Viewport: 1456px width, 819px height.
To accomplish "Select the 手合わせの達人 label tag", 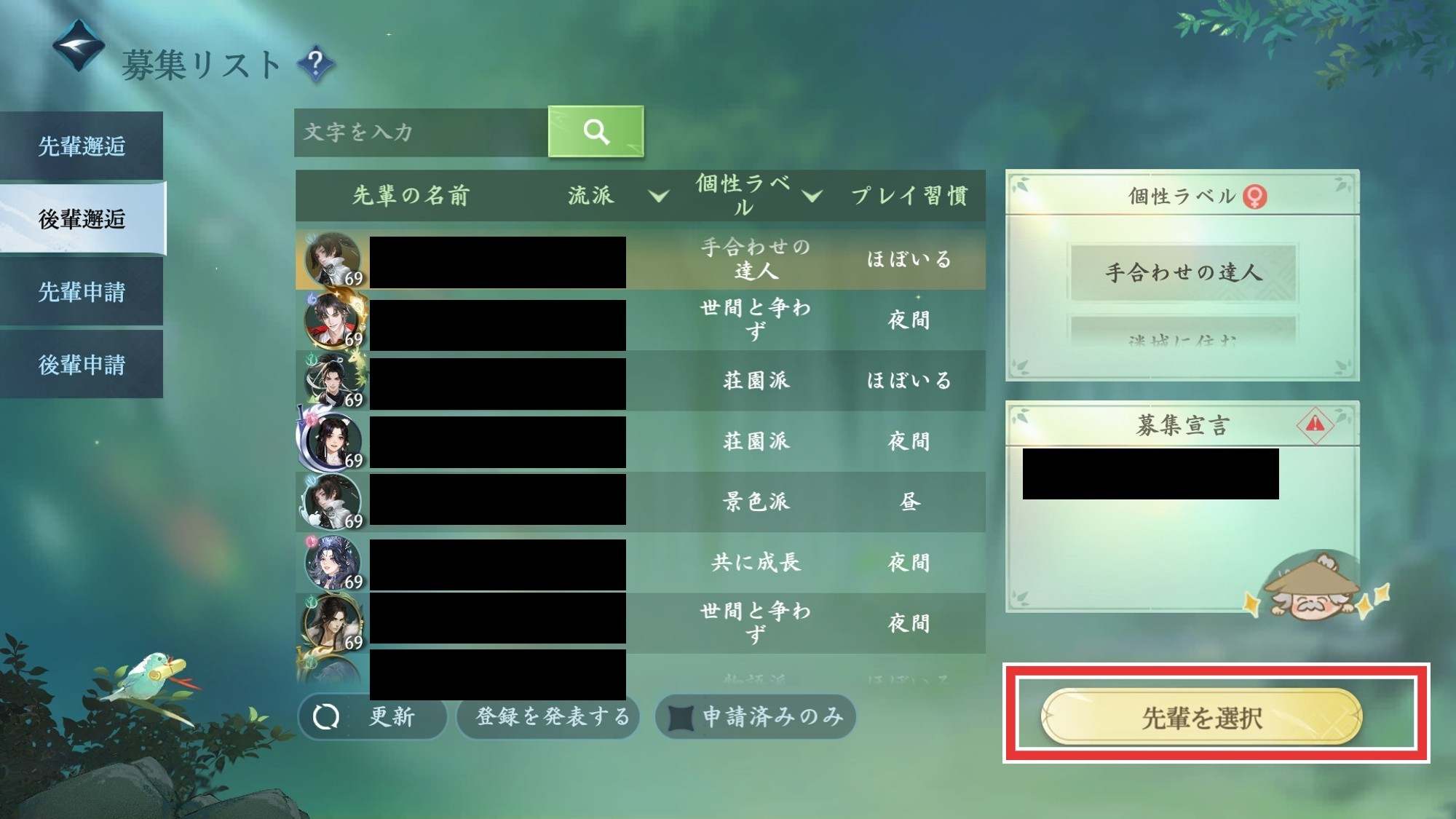I will (x=1183, y=272).
